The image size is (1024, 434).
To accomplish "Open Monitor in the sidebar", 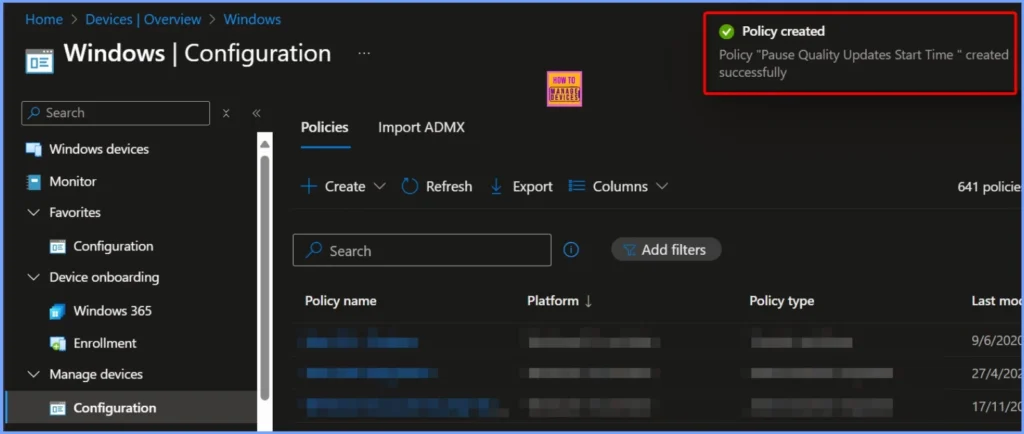I will click(72, 181).
